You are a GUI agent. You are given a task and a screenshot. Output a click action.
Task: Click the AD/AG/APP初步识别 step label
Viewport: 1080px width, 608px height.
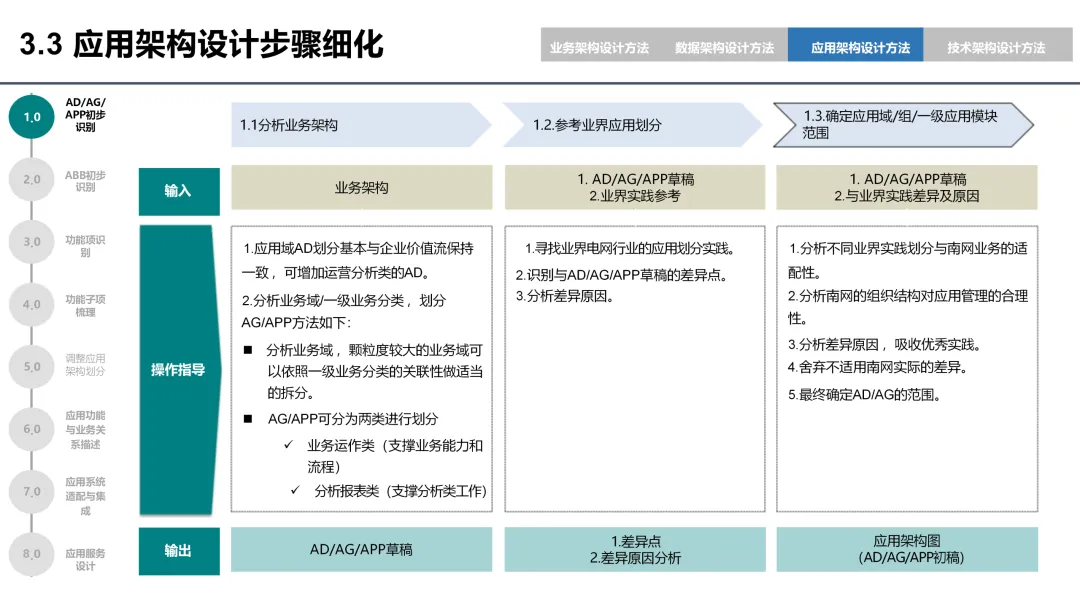[85, 114]
